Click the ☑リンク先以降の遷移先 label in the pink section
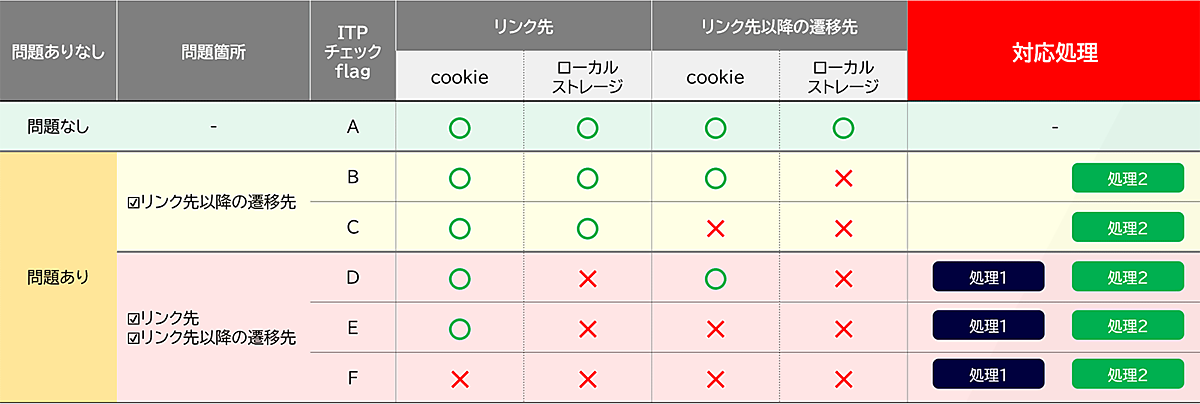This screenshot has height=404, width=1200. point(213,337)
